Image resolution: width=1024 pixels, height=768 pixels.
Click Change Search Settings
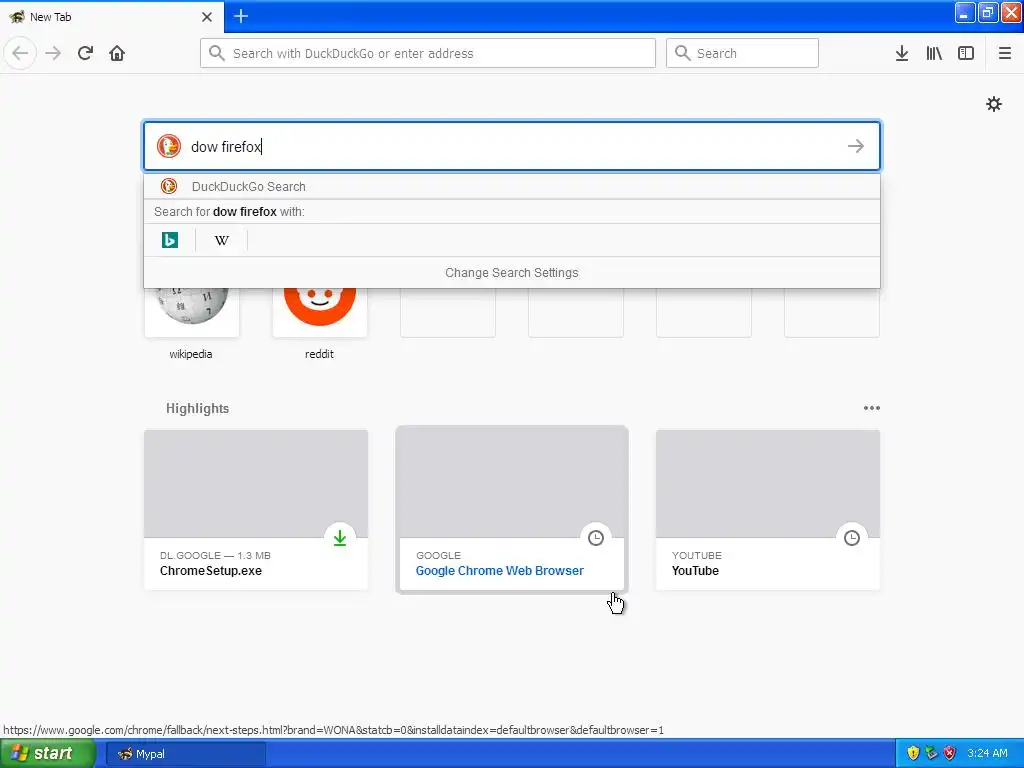pyautogui.click(x=512, y=273)
